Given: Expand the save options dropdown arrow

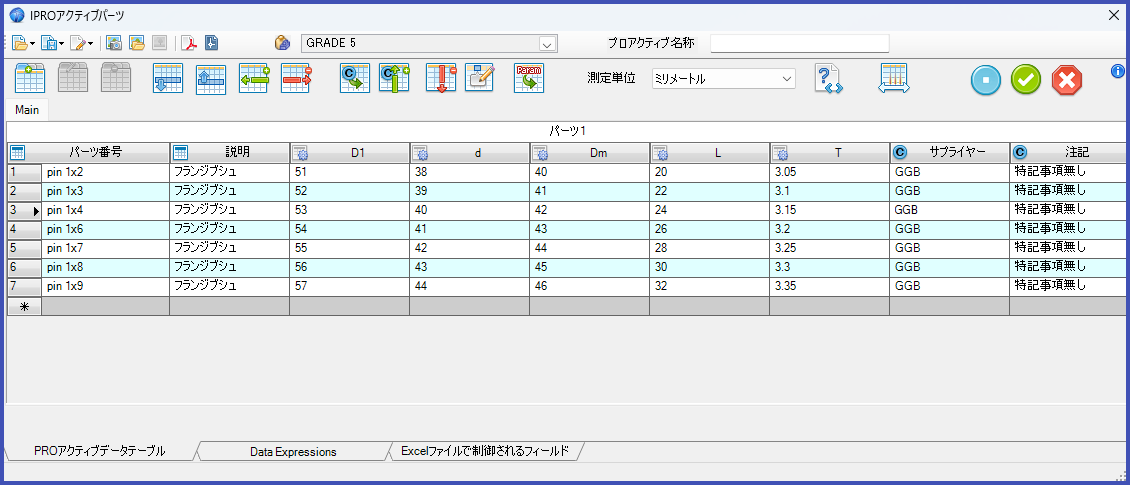Looking at the screenshot, I should 61,44.
